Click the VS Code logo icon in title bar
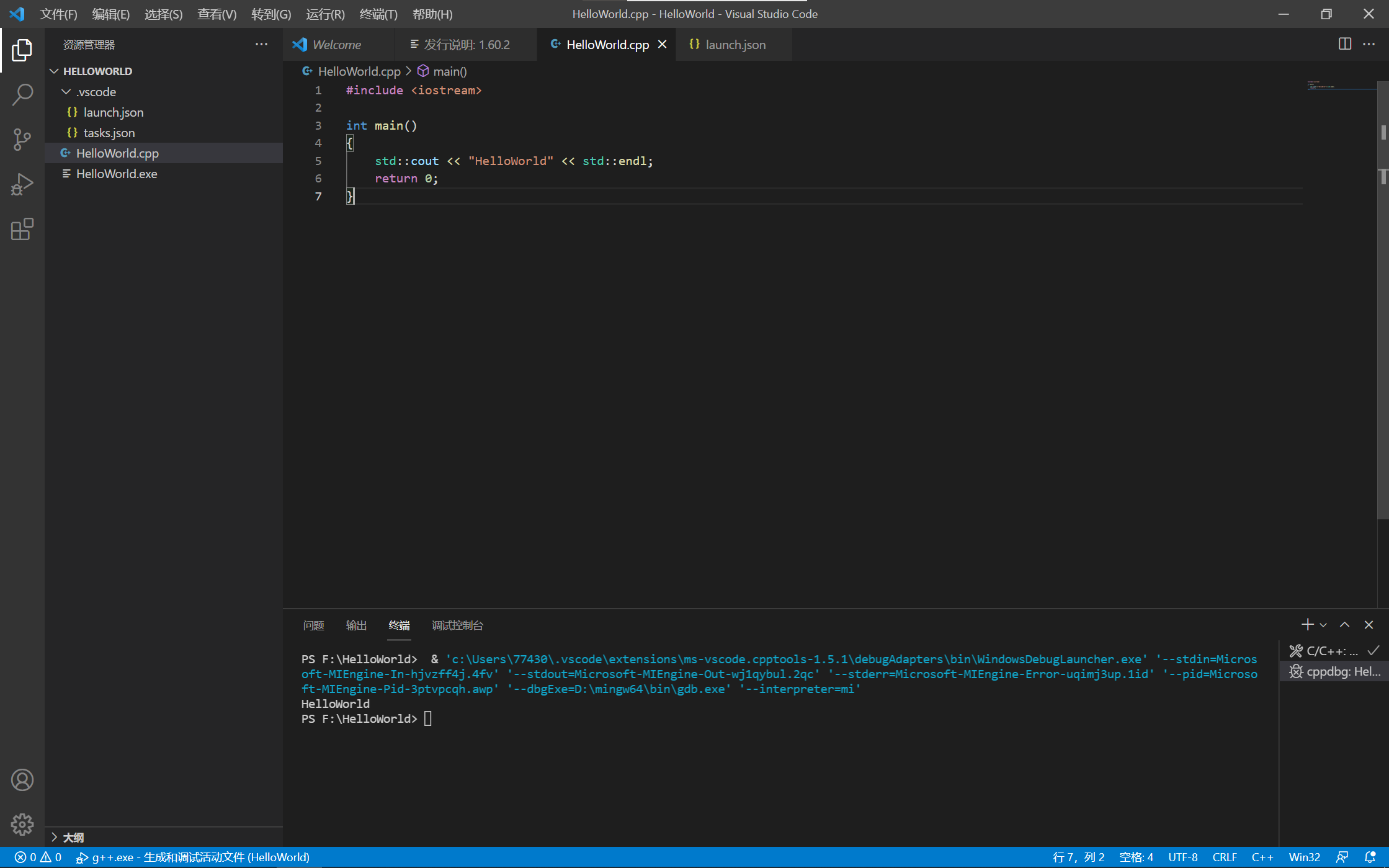The image size is (1389, 868). [x=17, y=14]
